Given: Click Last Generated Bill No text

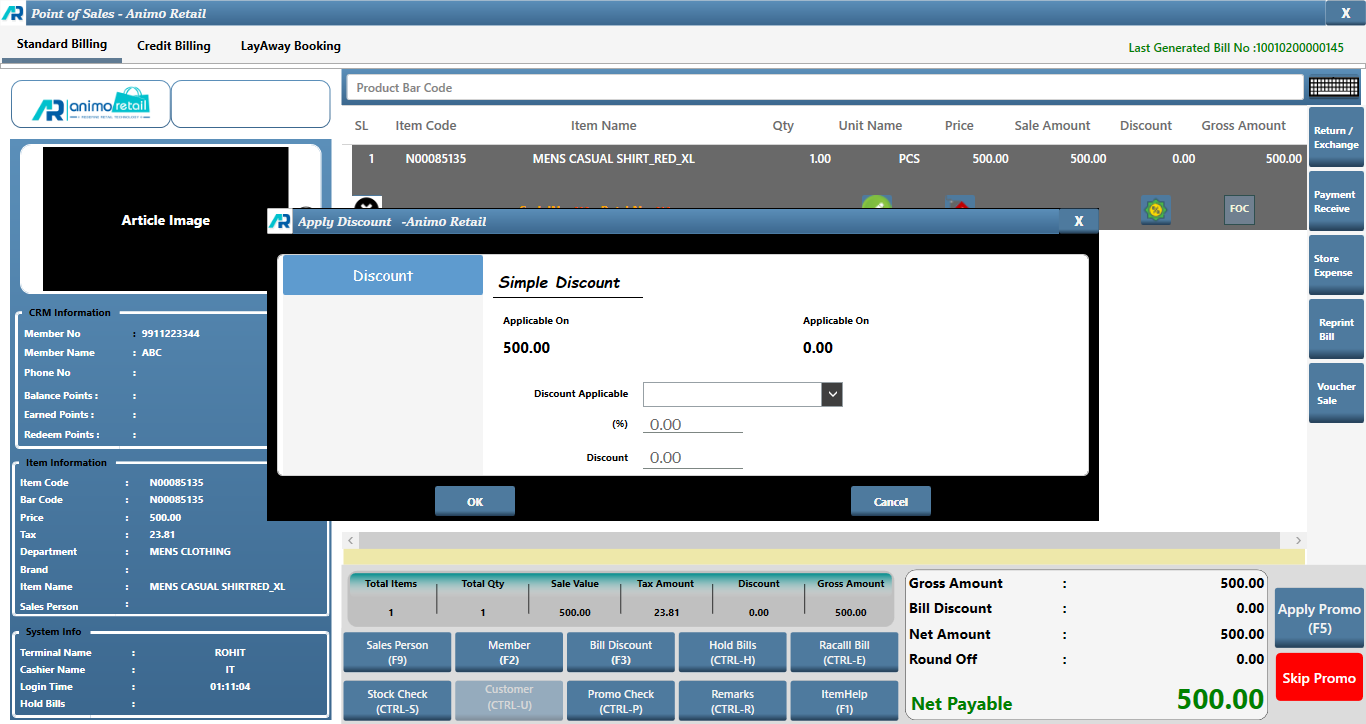Looking at the screenshot, I should 1236,48.
